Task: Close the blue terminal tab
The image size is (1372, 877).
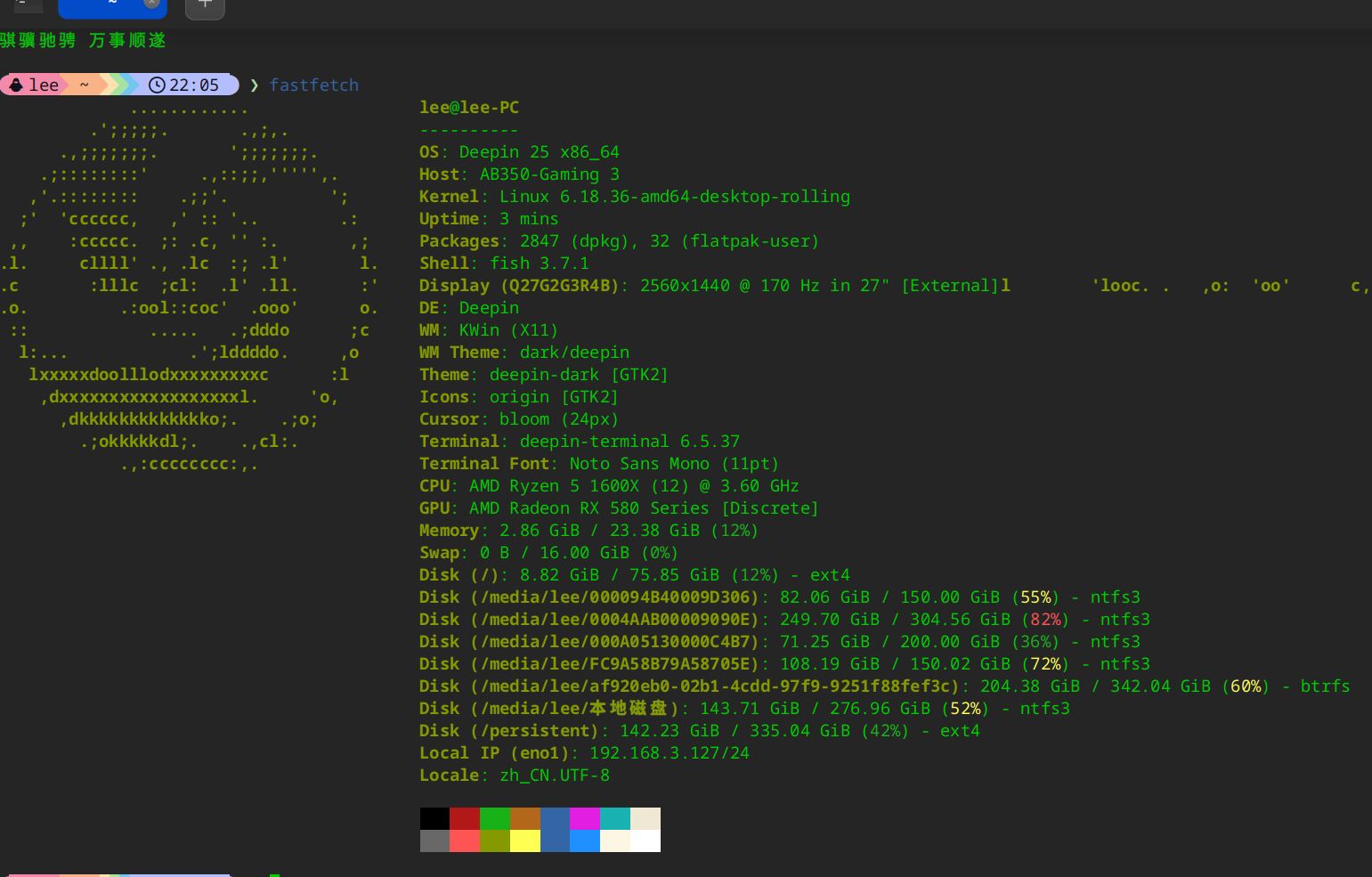Action: (x=152, y=4)
